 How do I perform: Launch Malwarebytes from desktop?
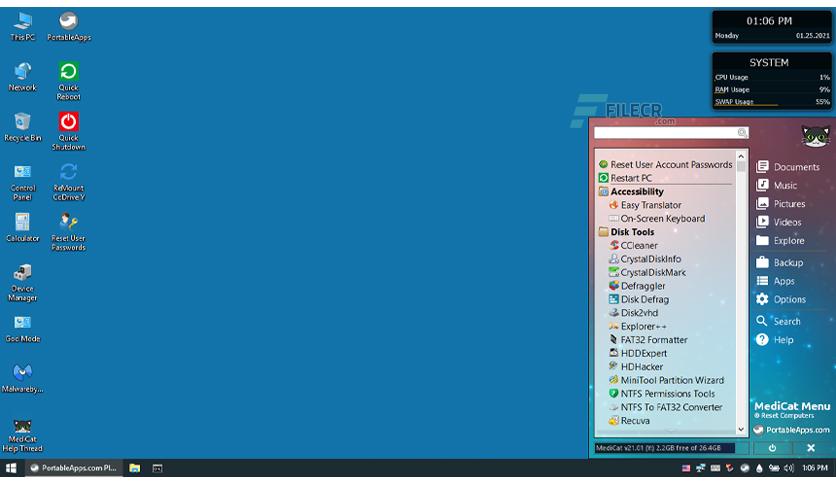pyautogui.click(x=22, y=378)
